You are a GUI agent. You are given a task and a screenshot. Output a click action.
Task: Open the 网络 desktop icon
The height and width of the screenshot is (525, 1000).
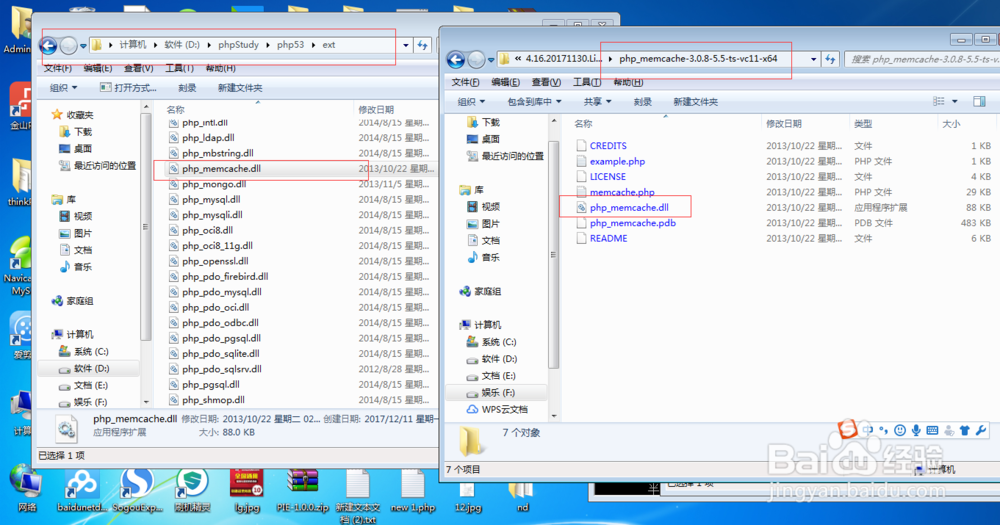(x=26, y=489)
